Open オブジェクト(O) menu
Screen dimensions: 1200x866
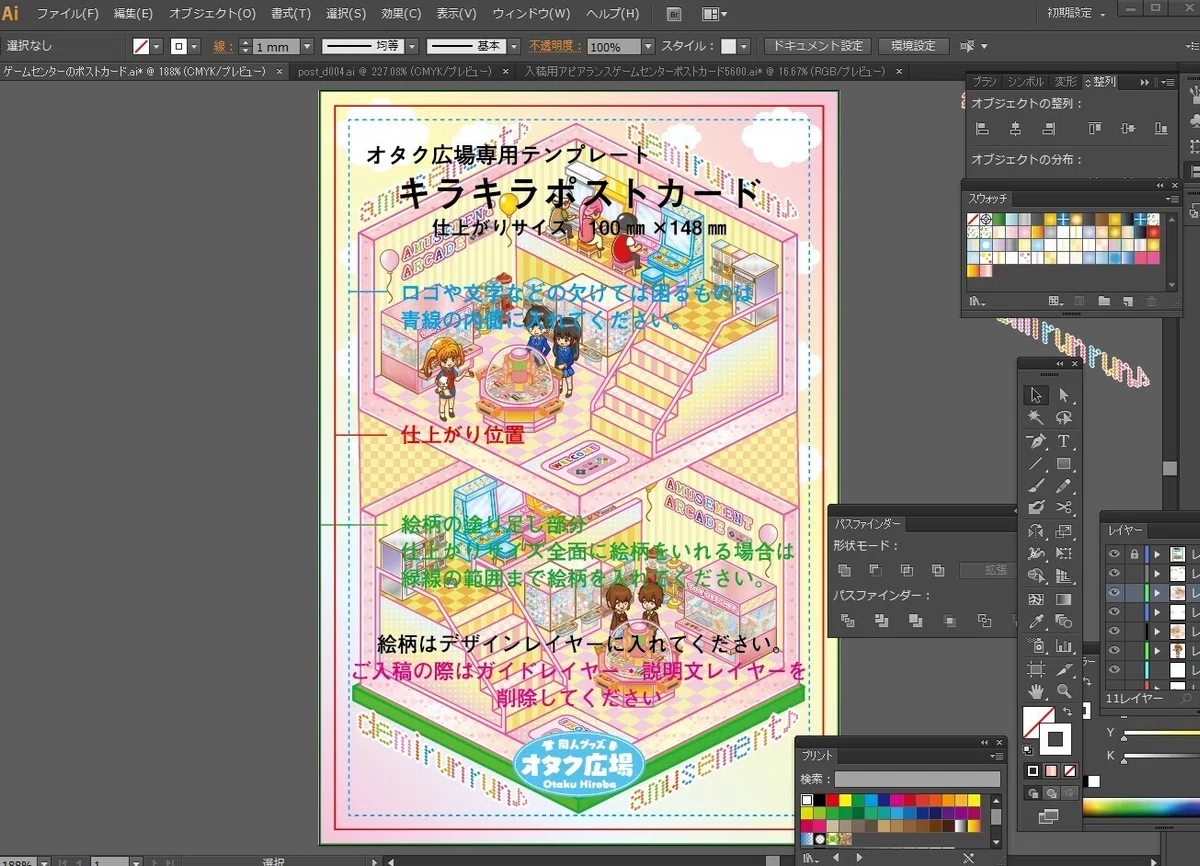click(212, 14)
